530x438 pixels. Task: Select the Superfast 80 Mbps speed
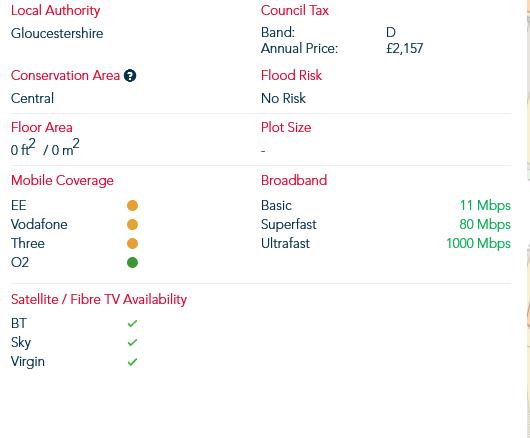click(485, 224)
